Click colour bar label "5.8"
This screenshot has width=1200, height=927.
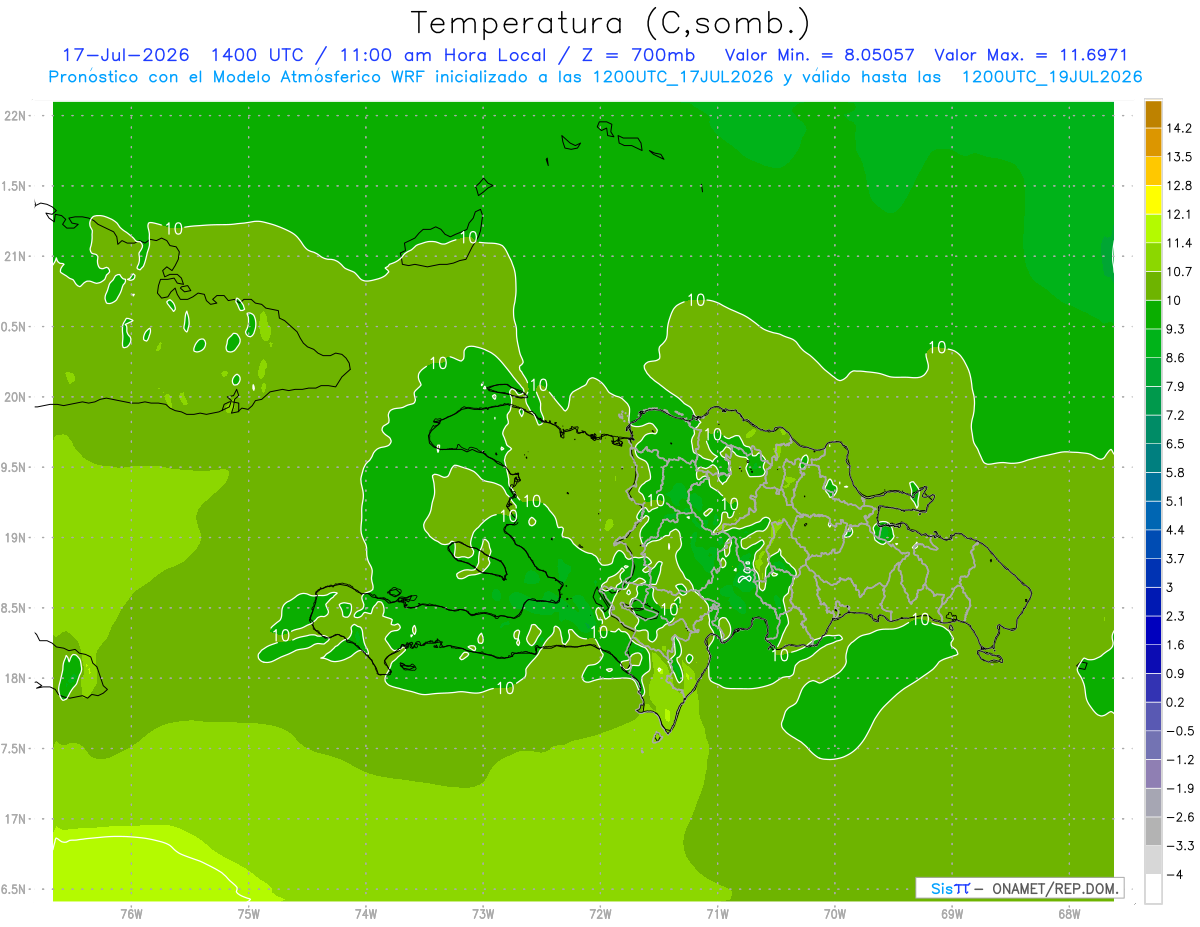tap(1177, 472)
